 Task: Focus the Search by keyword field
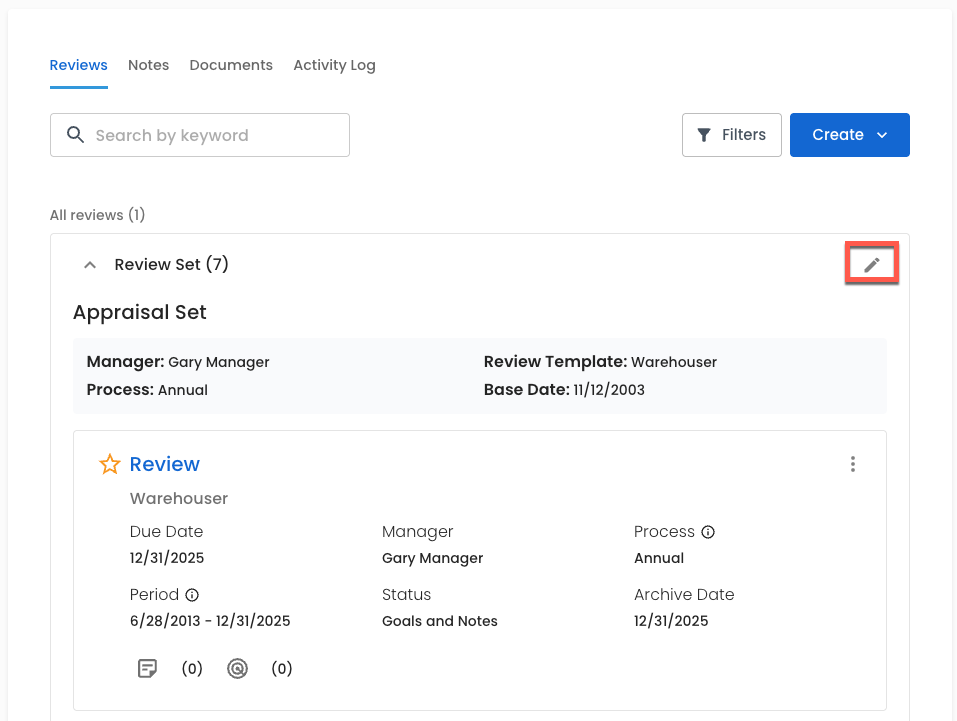pos(215,135)
